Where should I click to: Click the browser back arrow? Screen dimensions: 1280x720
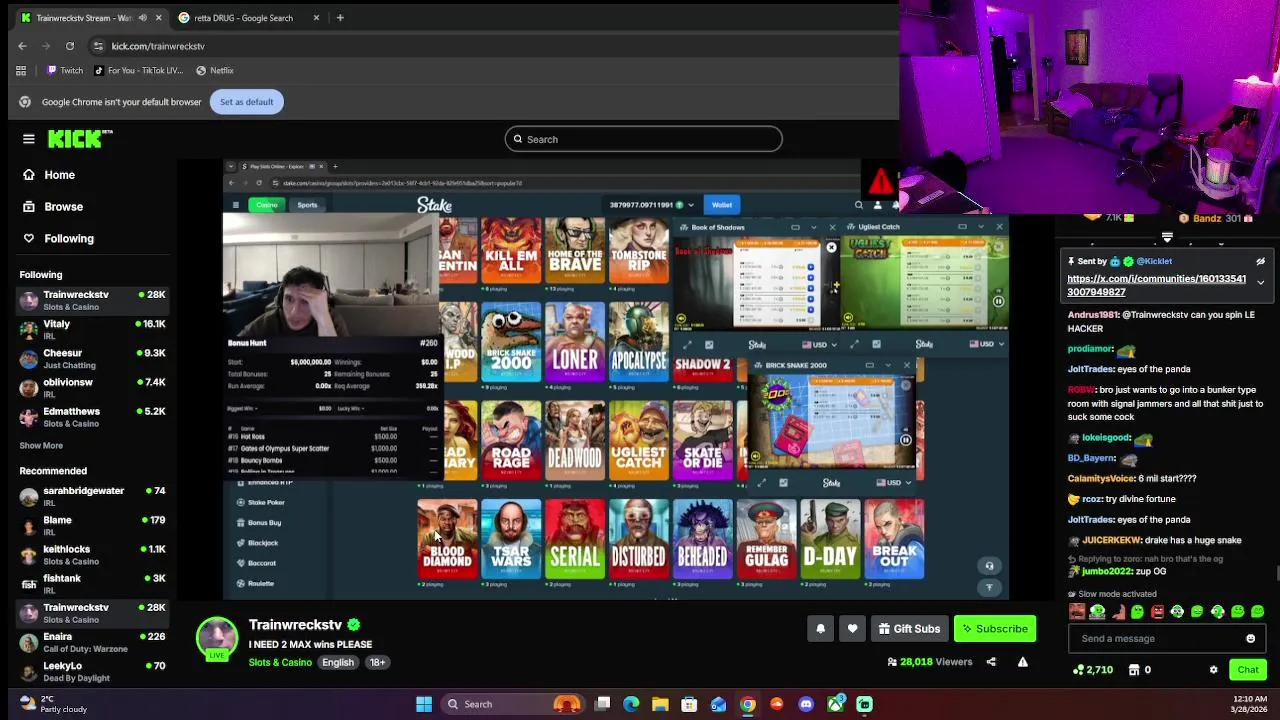(x=22, y=46)
